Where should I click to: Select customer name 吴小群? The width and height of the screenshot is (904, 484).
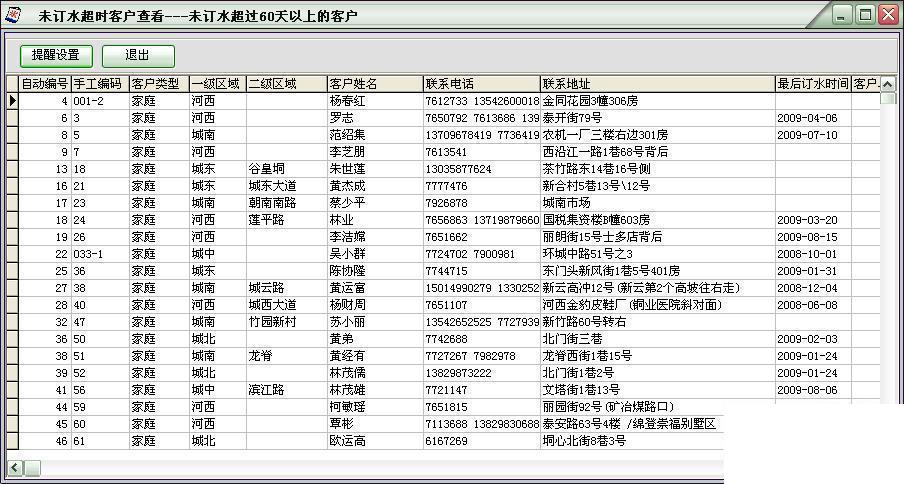[347, 254]
